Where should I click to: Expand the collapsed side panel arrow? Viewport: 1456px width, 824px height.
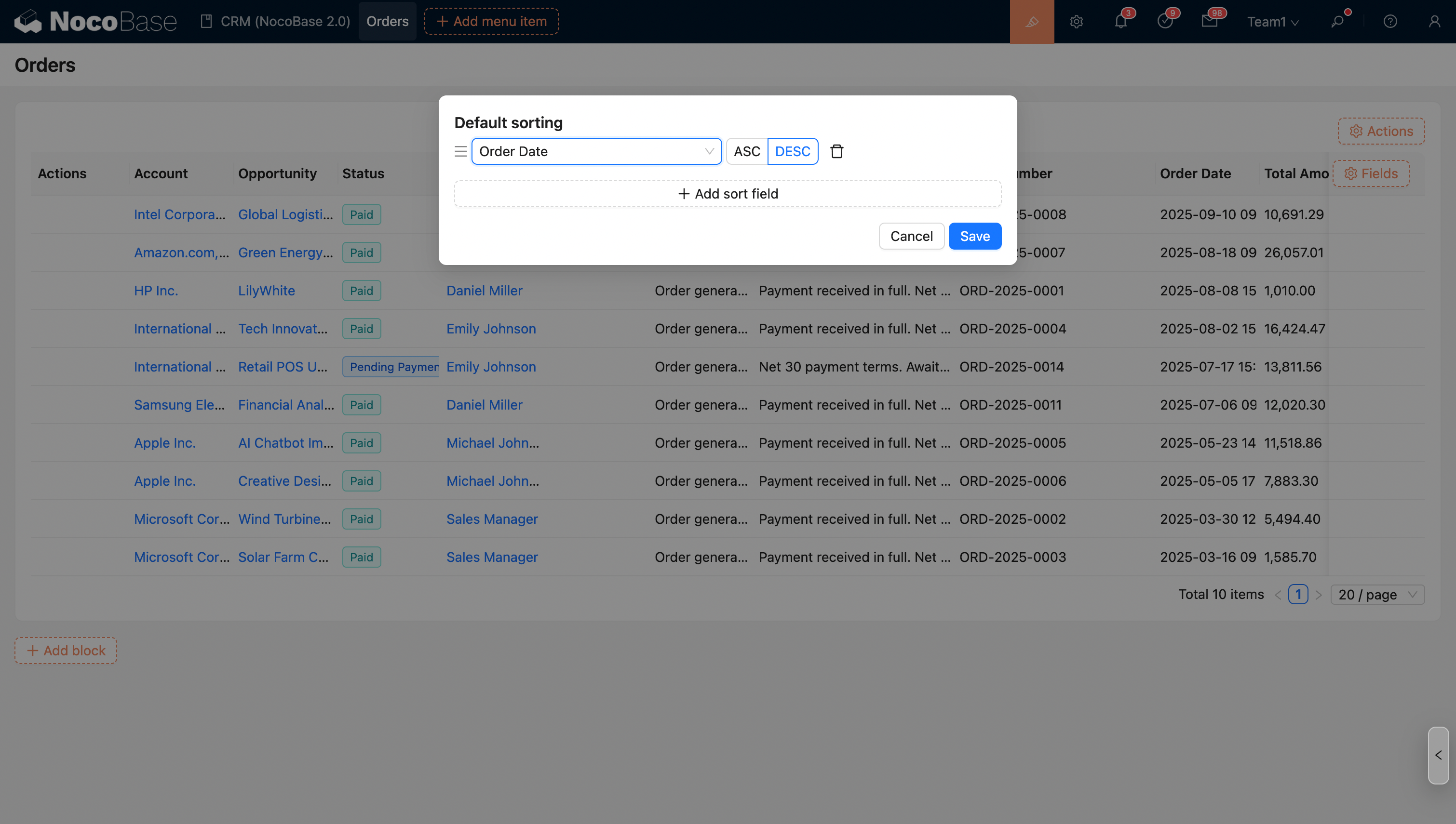[x=1438, y=755]
